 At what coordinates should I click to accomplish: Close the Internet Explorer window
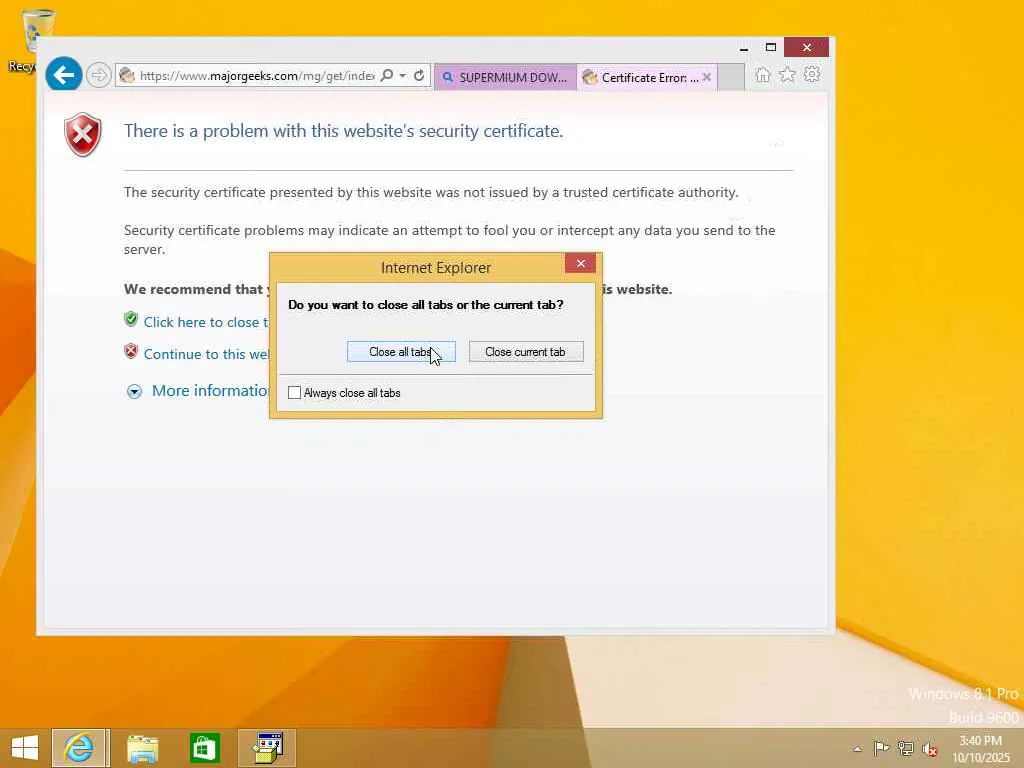click(x=807, y=47)
